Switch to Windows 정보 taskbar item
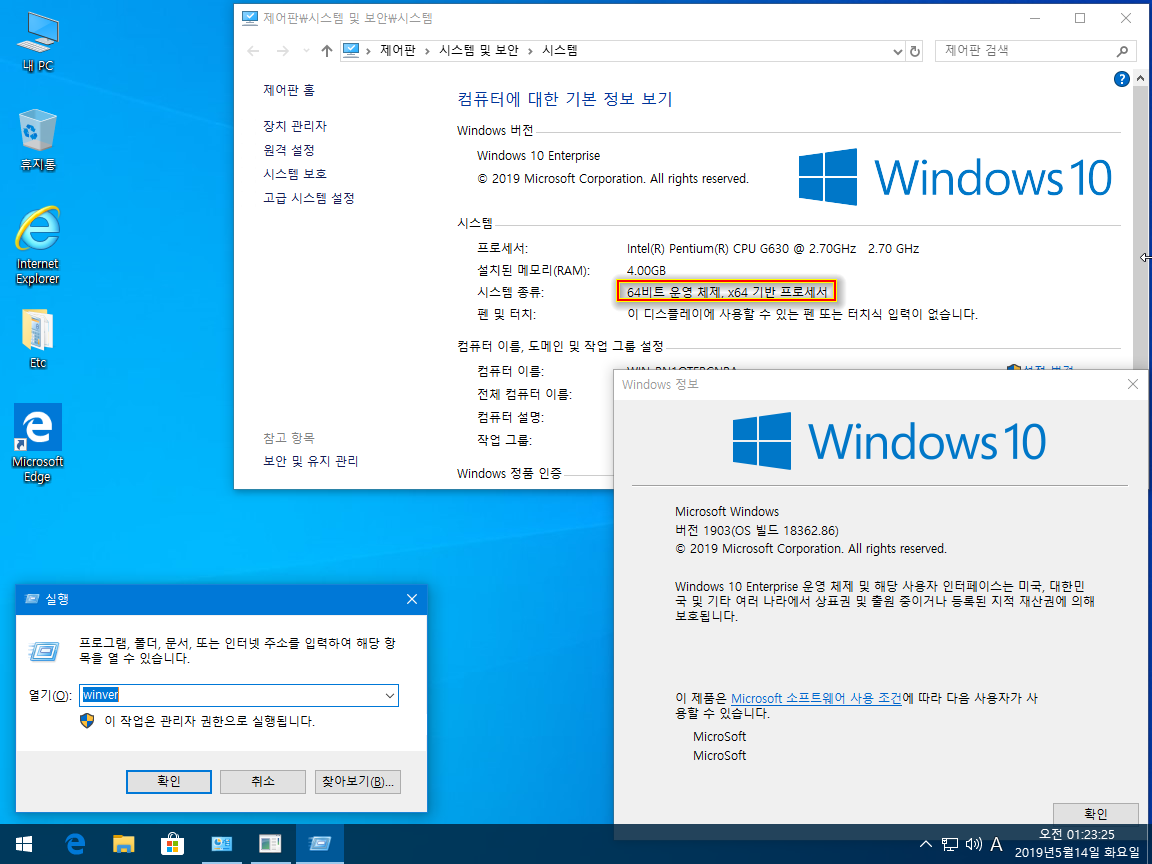 tap(270, 844)
